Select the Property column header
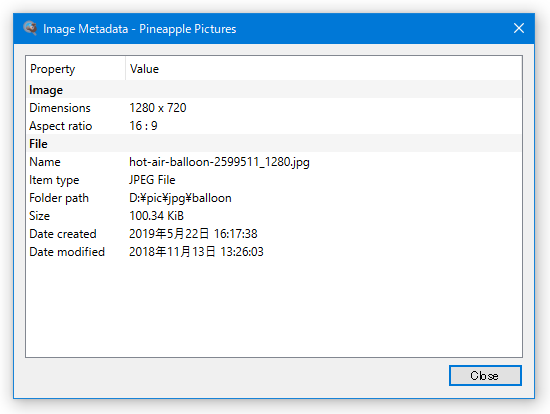 [76, 69]
